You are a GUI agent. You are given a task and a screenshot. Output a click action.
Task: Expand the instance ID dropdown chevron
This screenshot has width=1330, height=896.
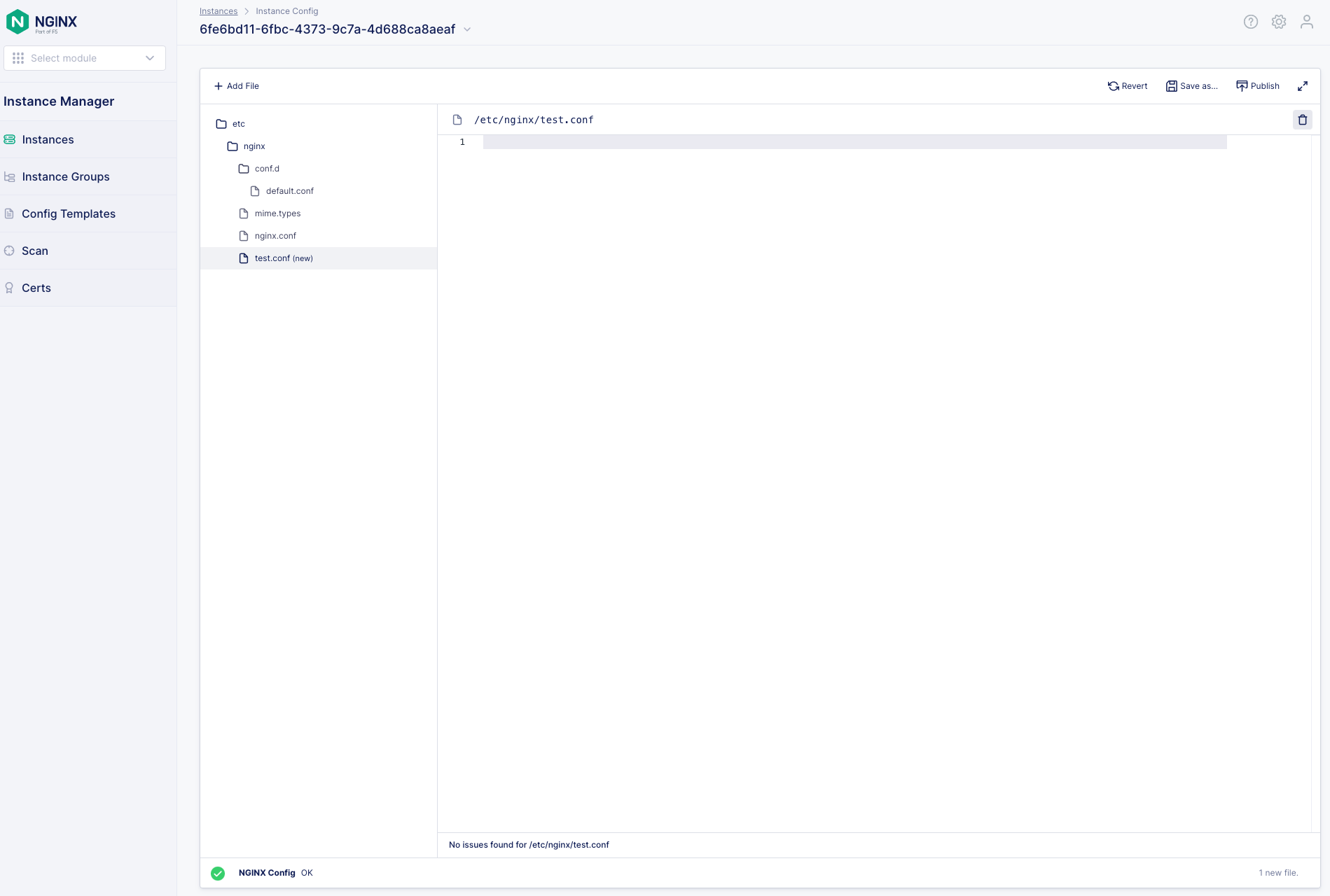pos(467,29)
